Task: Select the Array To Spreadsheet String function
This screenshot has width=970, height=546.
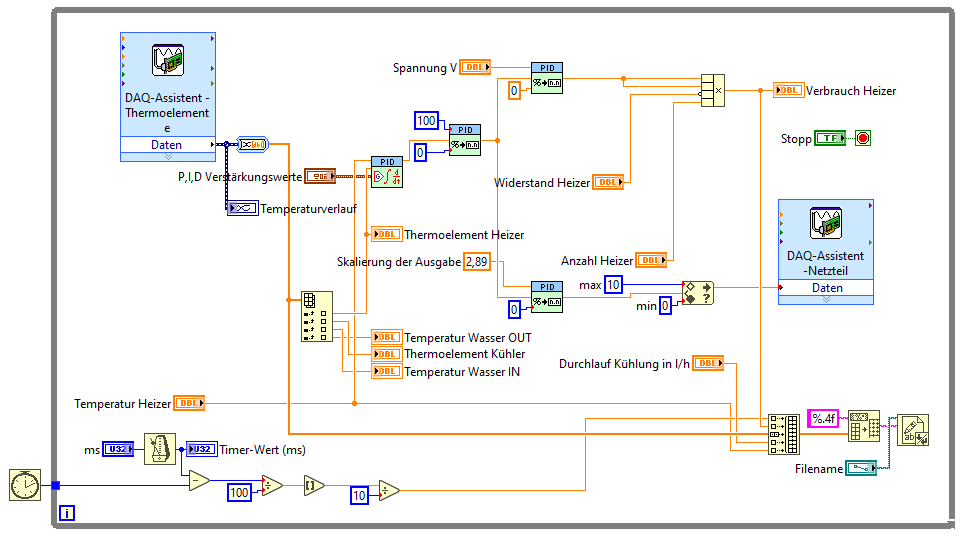Action: [864, 426]
